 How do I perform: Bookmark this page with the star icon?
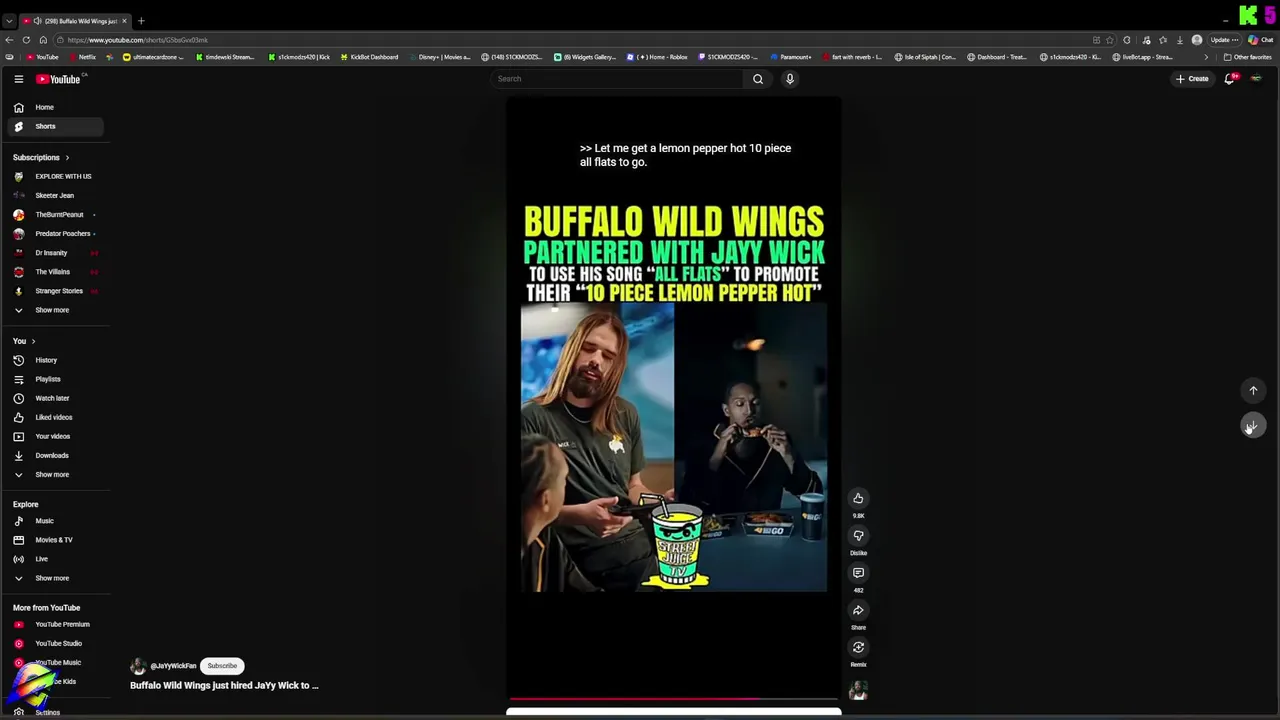point(1109,40)
